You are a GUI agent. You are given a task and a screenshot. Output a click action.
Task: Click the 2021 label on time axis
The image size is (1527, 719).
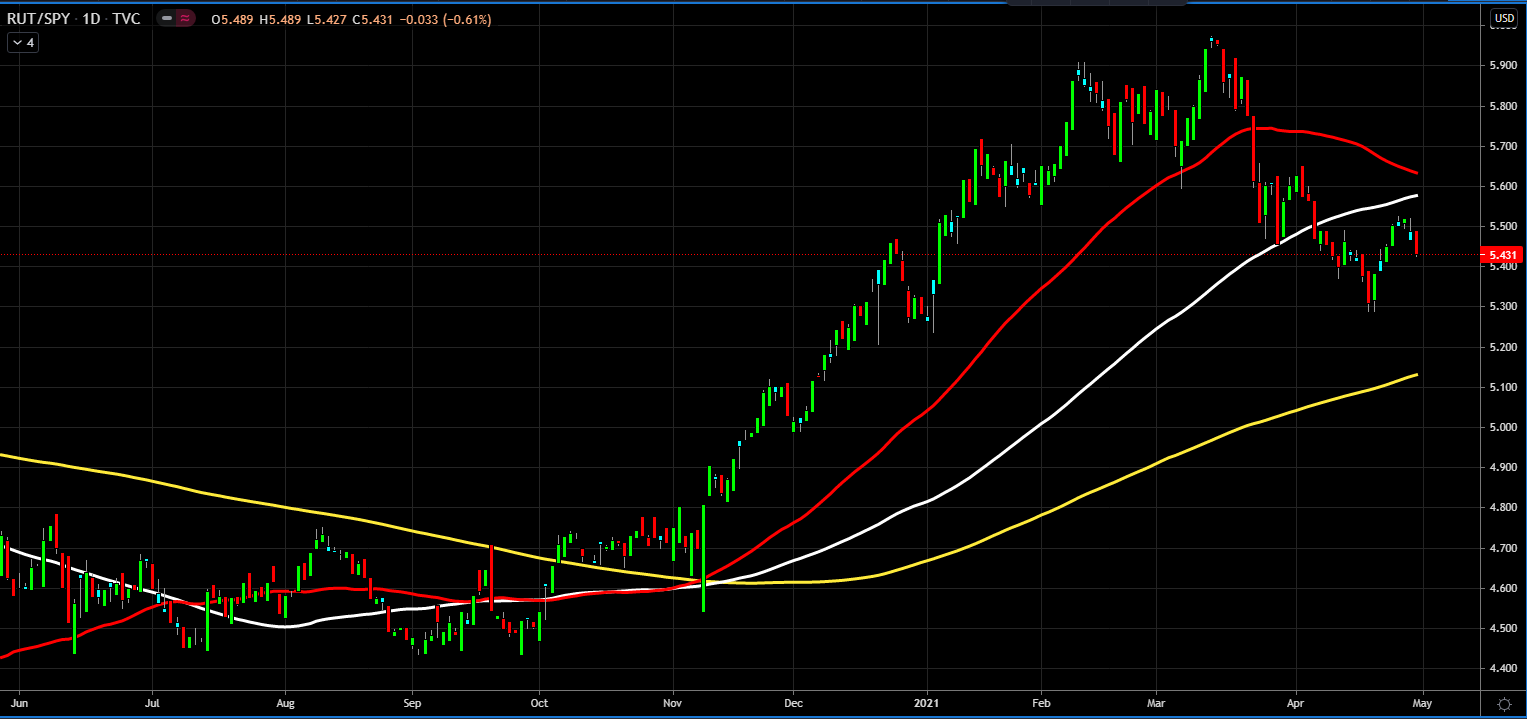tap(927, 703)
